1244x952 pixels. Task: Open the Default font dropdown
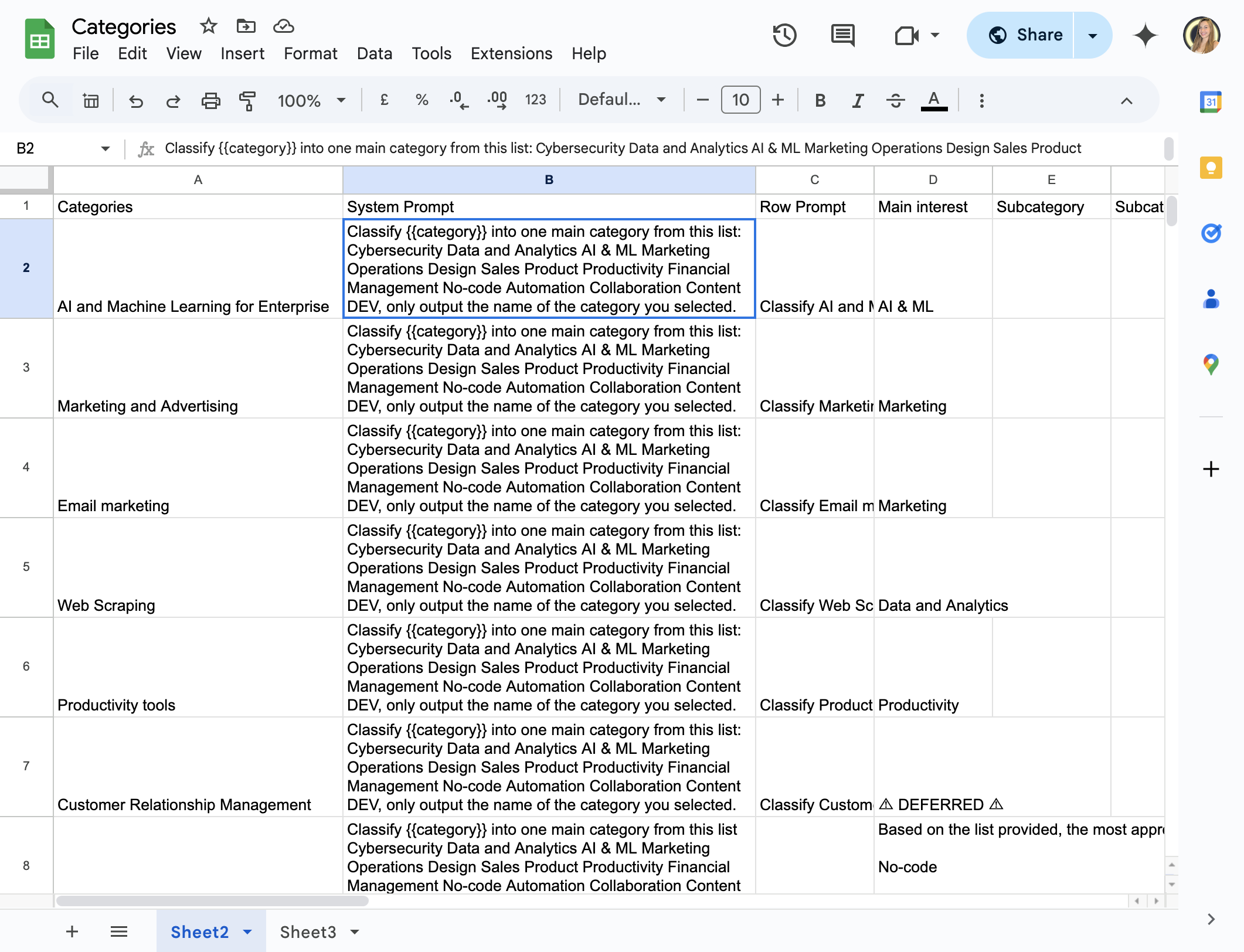point(622,100)
